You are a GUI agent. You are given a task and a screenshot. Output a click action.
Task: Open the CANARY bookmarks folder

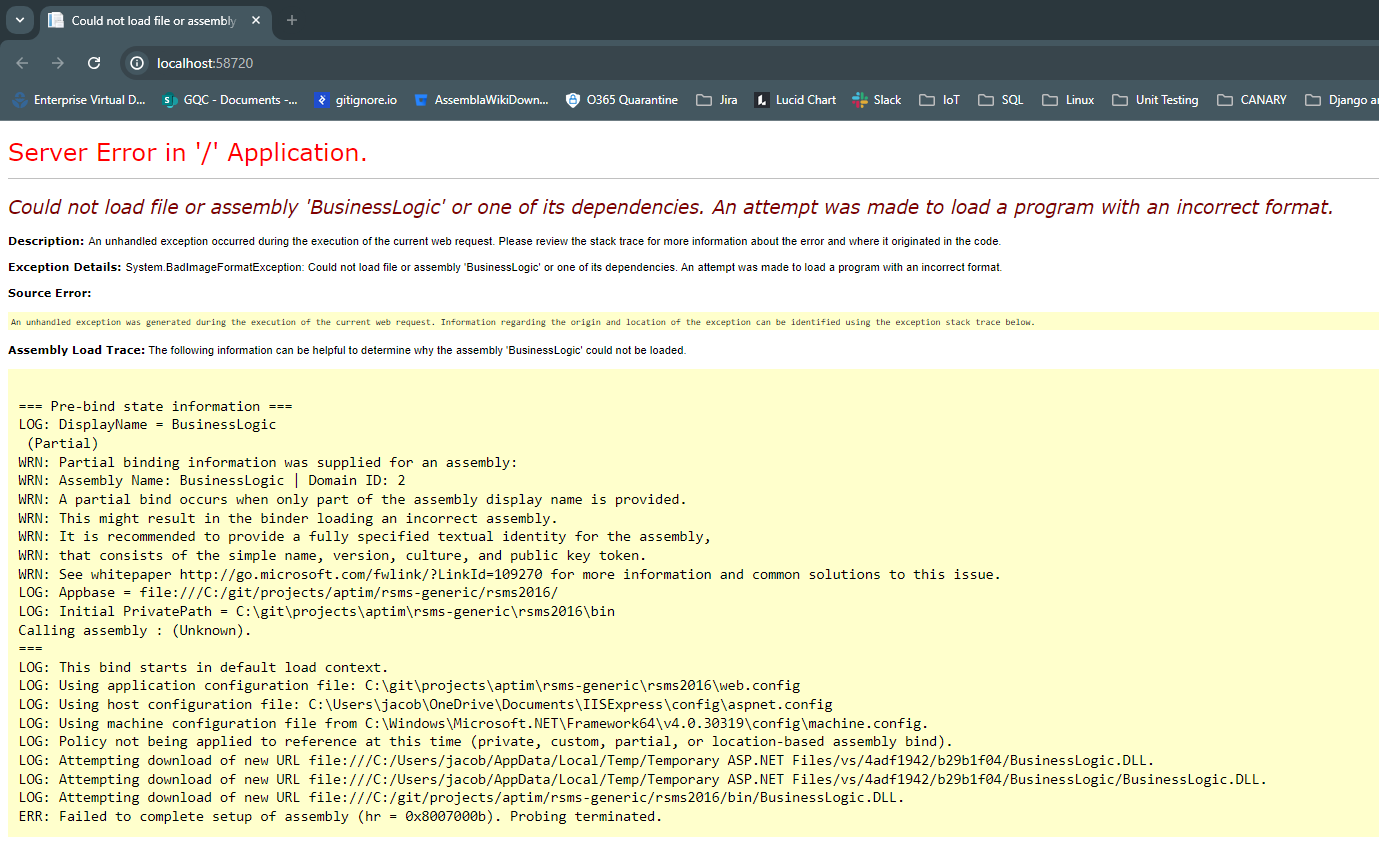click(x=1252, y=100)
